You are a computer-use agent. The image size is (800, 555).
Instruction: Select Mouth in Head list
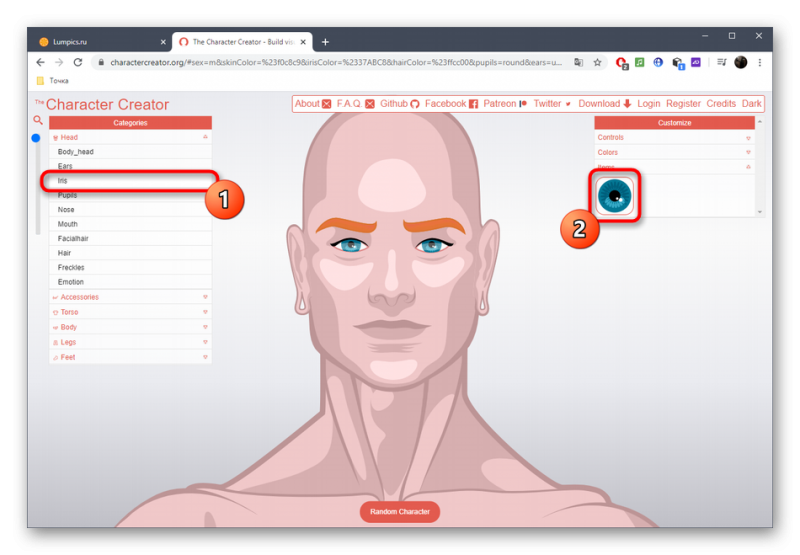(130, 224)
